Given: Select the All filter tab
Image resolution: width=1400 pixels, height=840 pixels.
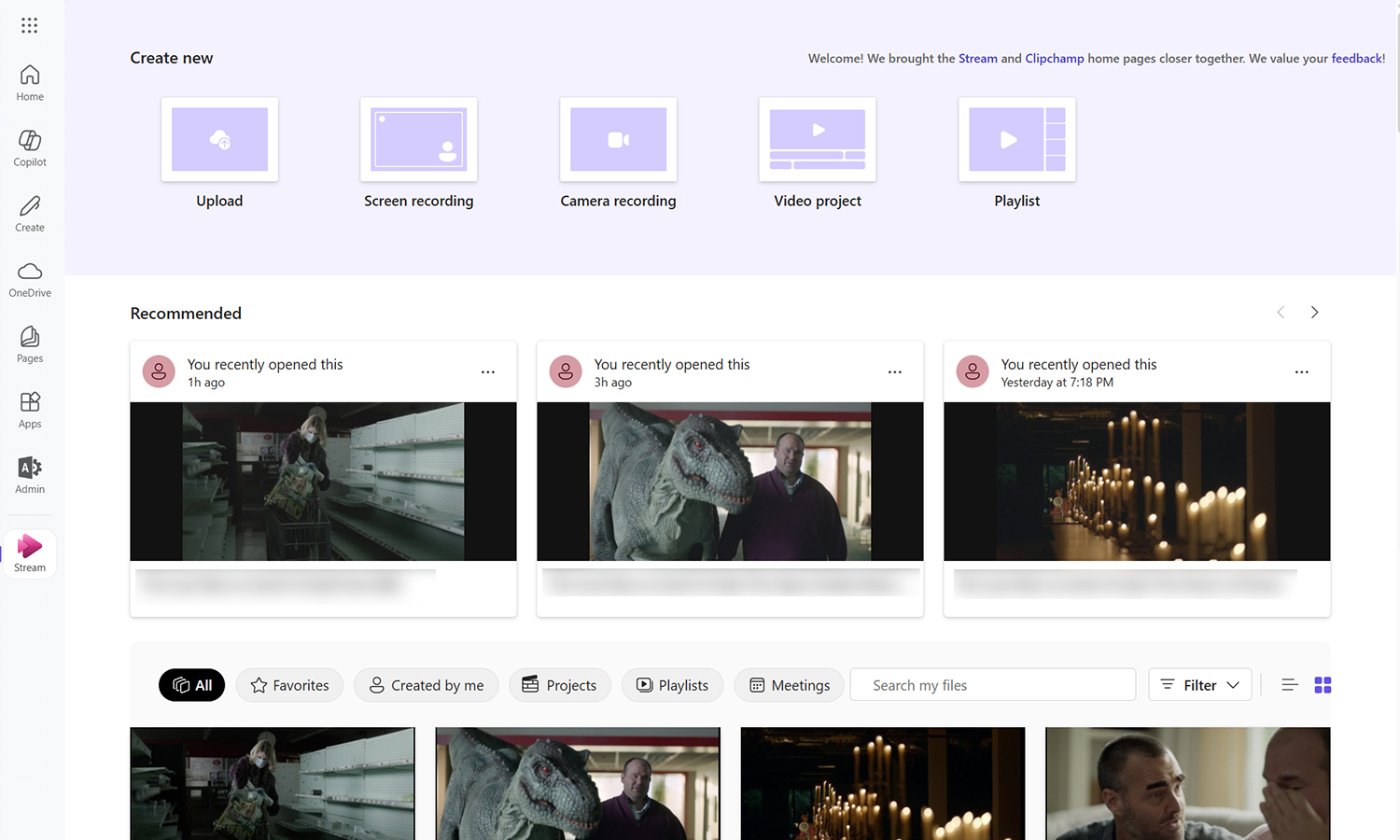Looking at the screenshot, I should coord(192,685).
